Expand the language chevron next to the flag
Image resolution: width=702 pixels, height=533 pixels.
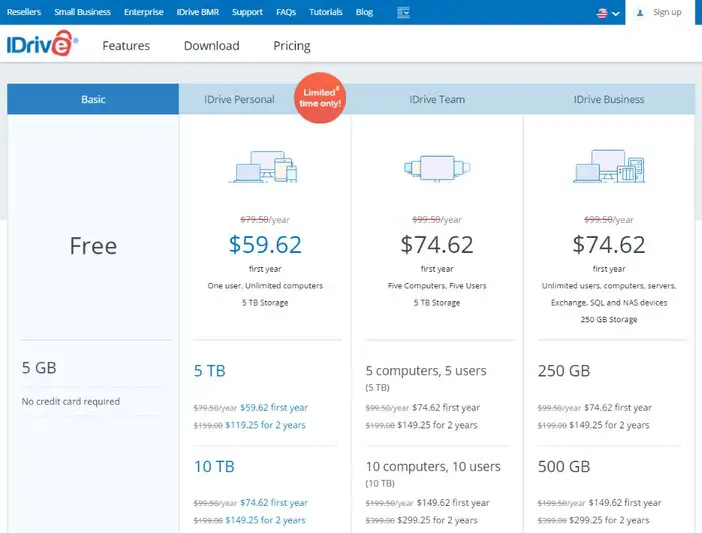pyautogui.click(x=616, y=13)
